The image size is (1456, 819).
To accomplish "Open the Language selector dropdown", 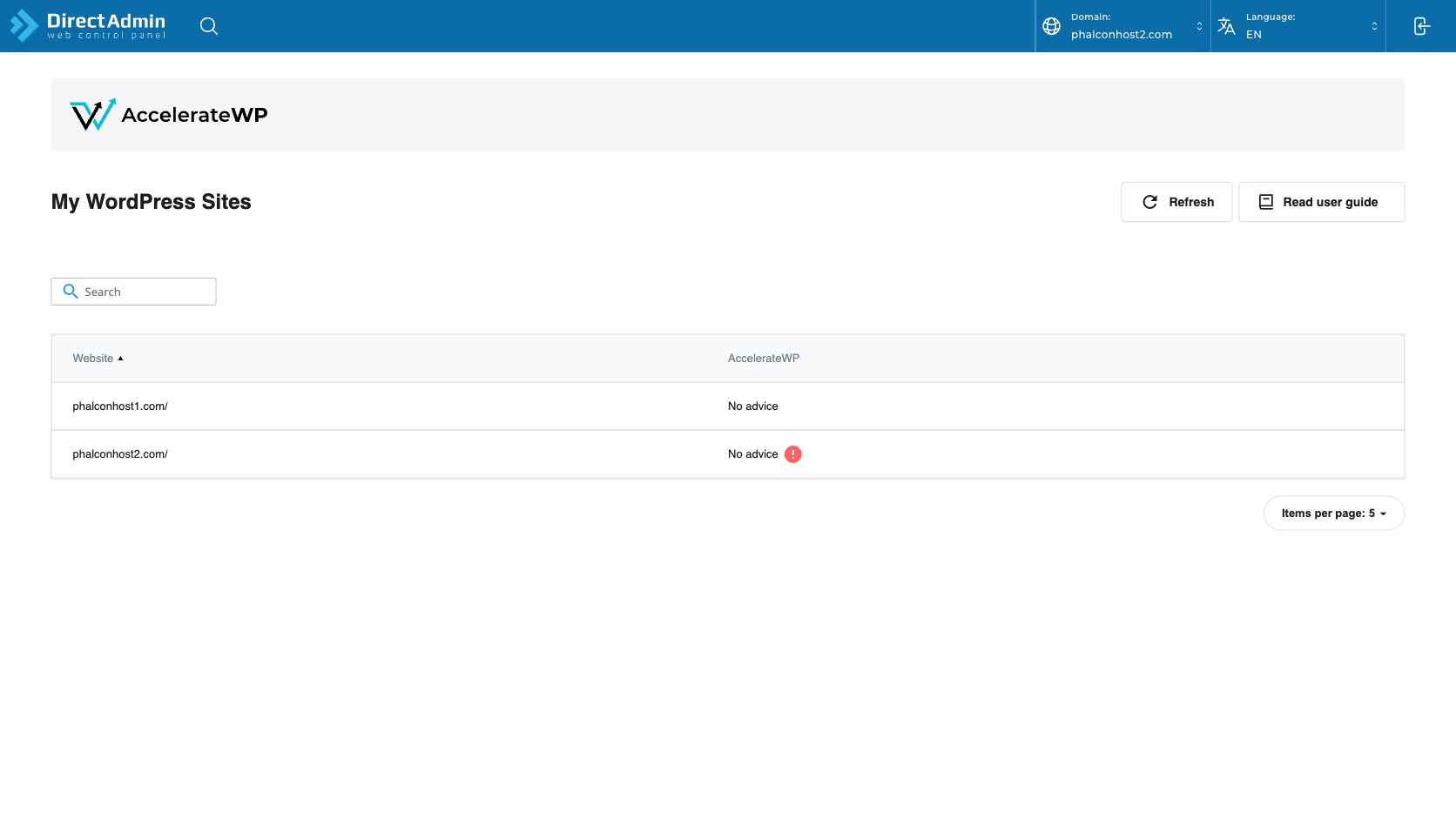I will tap(1298, 26).
